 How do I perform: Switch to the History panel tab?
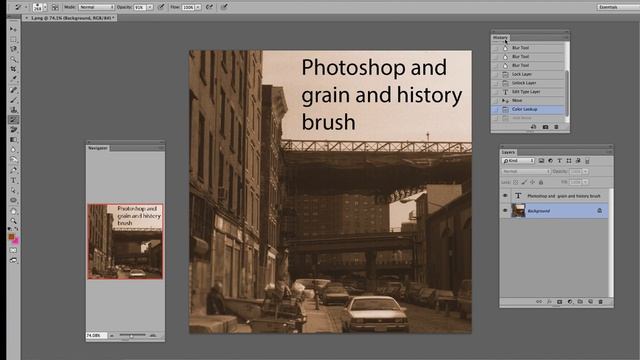tap(500, 38)
